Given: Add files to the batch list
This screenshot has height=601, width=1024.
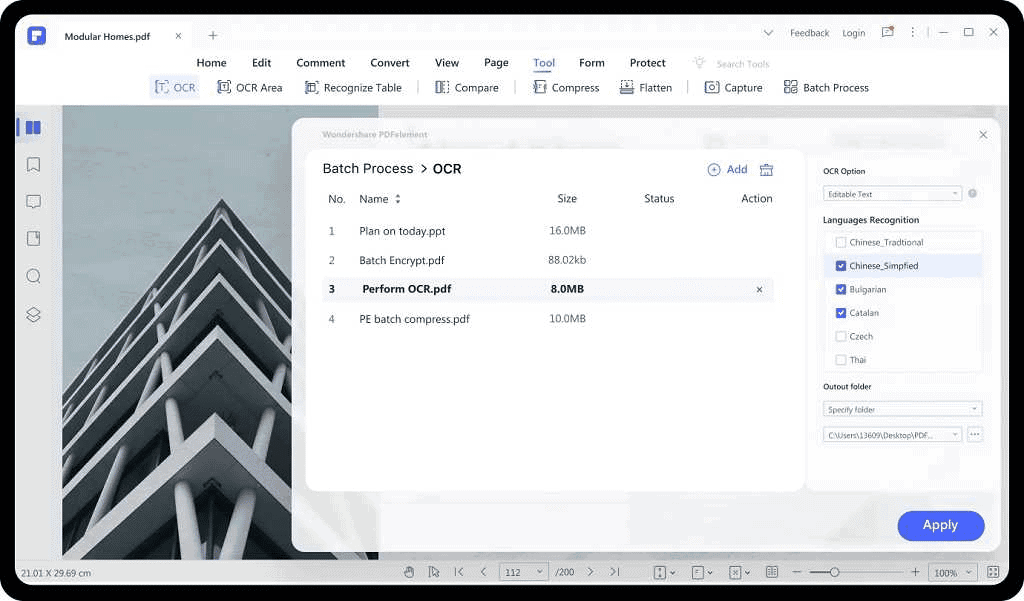Looking at the screenshot, I should coord(728,169).
